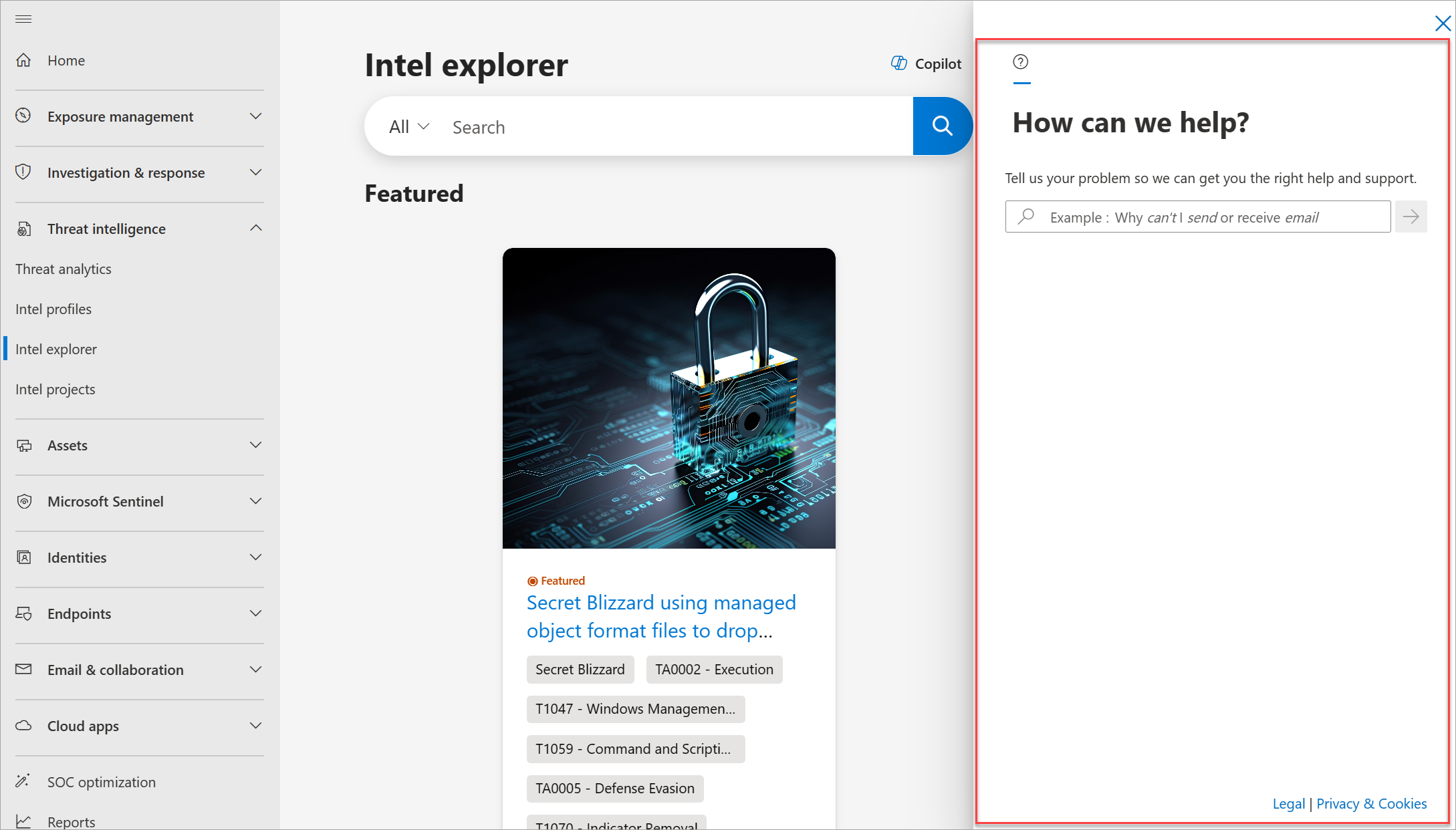Click the Copilot logo icon
The image size is (1456, 830).
pyautogui.click(x=899, y=63)
